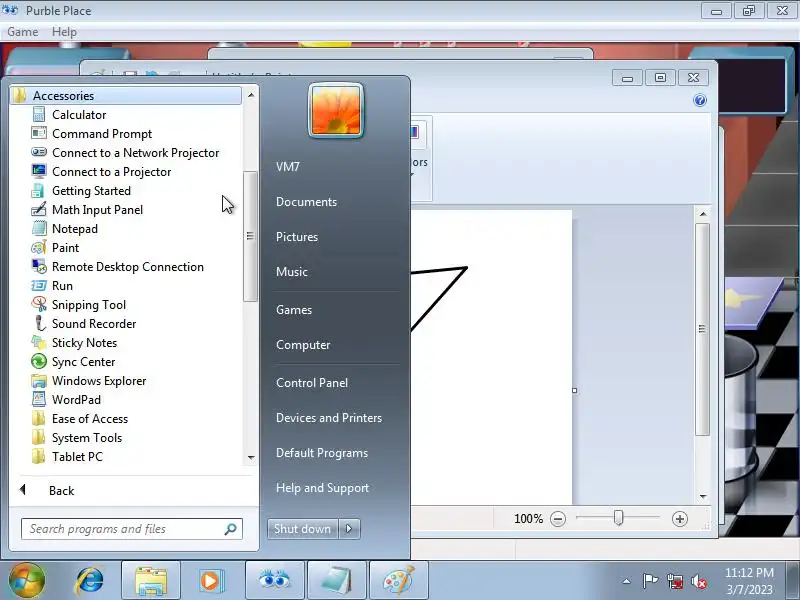Launch WordPad
The width and height of the screenshot is (800, 600).
(76, 400)
